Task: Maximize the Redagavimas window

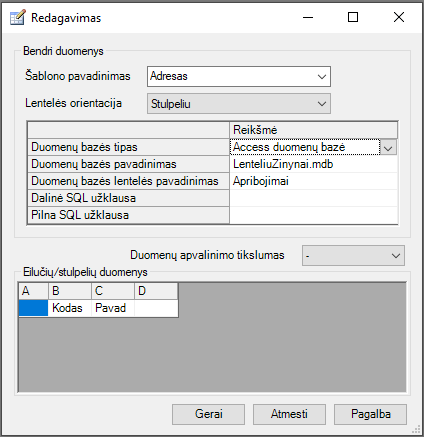Action: 353,17
